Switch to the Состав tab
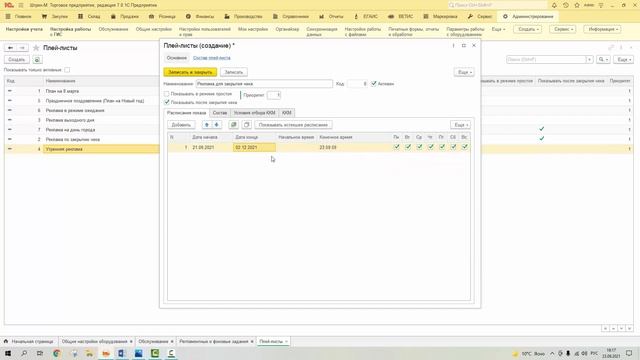The height and width of the screenshot is (360, 640). pyautogui.click(x=220, y=113)
